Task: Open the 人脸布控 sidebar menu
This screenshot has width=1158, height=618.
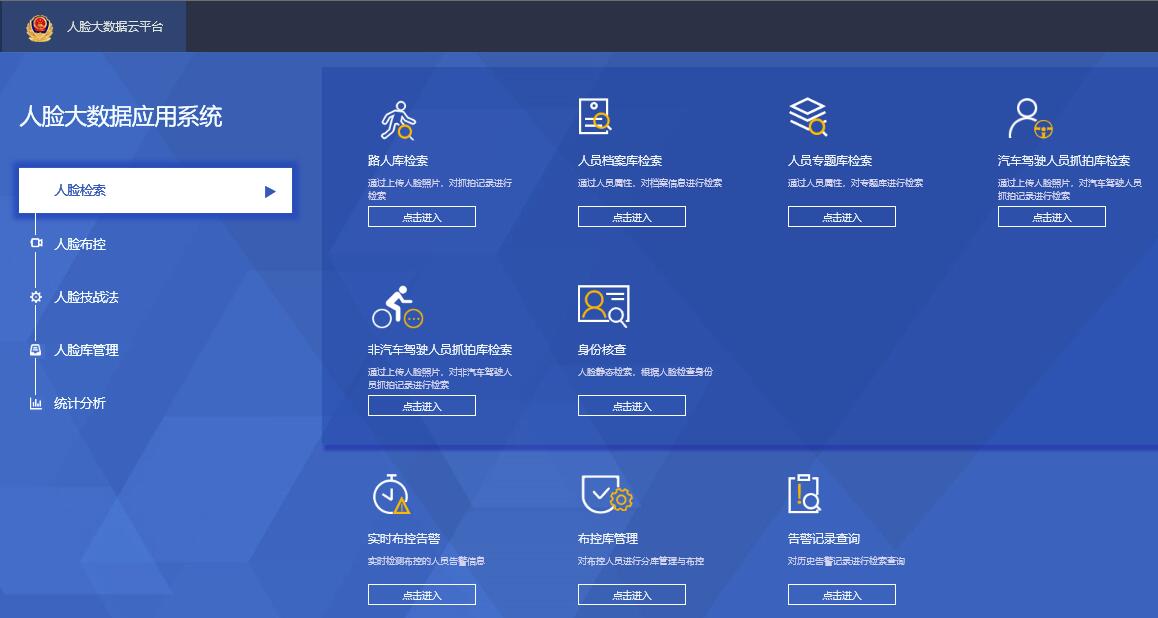Action: pos(80,244)
